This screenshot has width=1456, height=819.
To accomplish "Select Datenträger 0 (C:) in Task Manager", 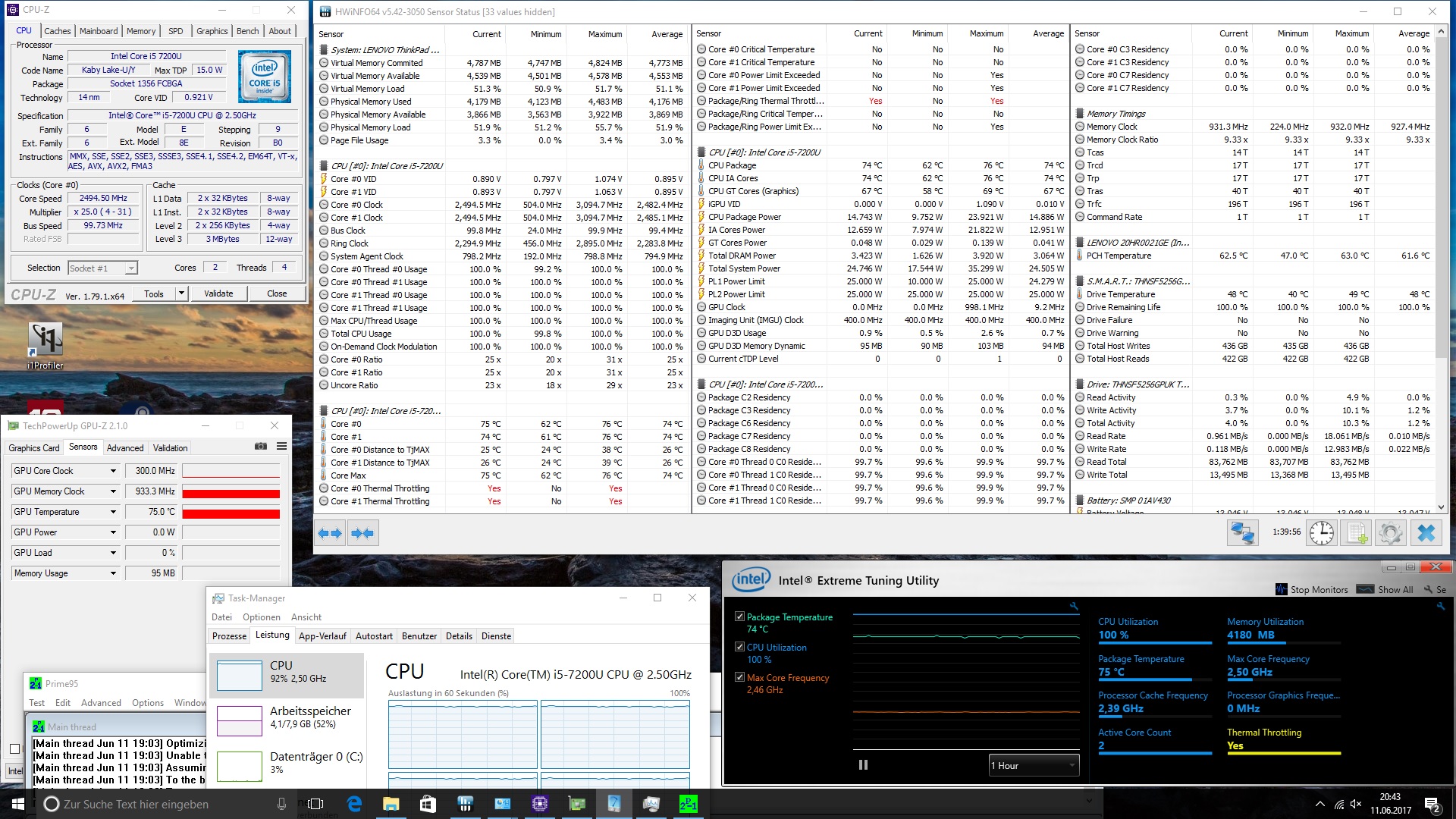I will point(287,766).
